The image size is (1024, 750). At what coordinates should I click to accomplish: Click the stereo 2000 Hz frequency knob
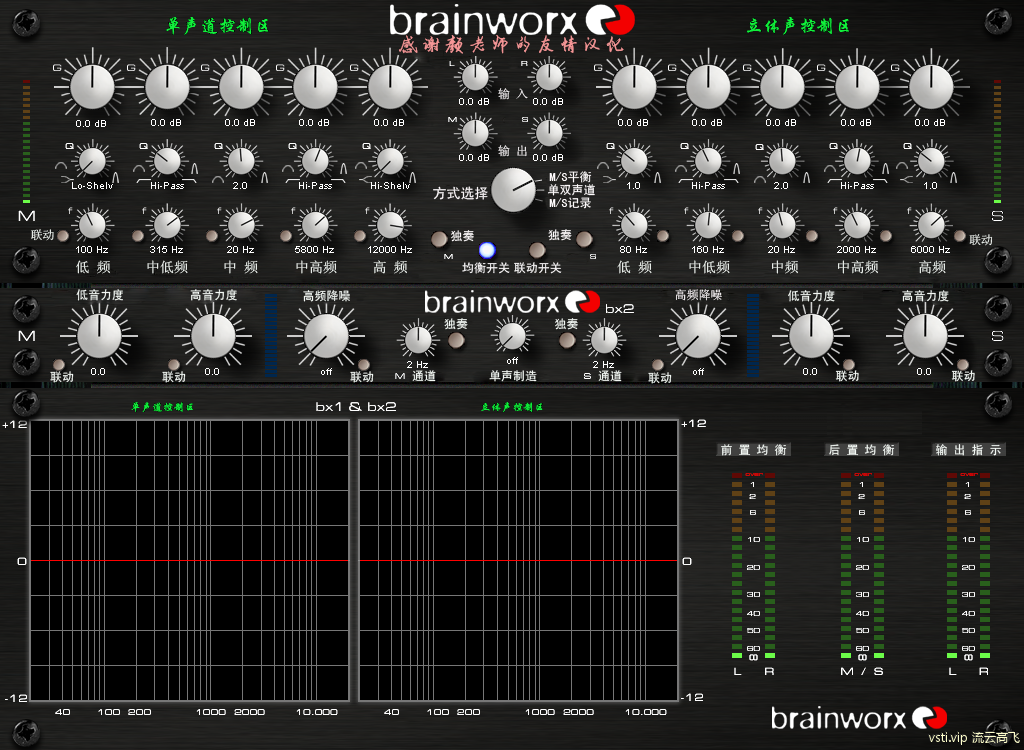(x=856, y=225)
